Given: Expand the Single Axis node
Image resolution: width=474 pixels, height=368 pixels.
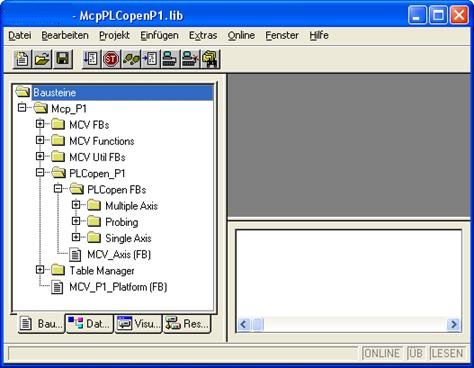Looking at the screenshot, I should [x=76, y=238].
